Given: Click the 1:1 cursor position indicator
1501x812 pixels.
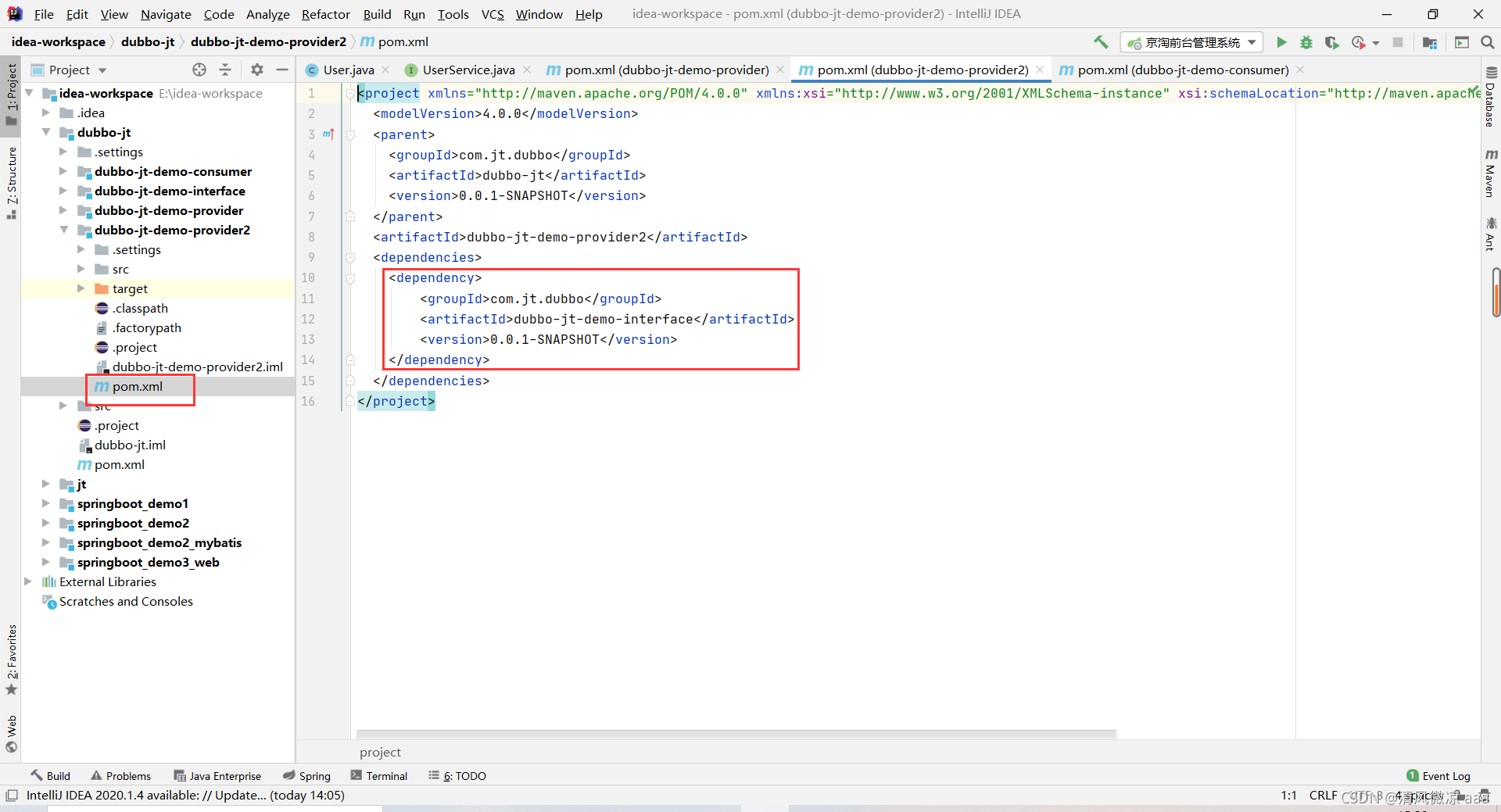Looking at the screenshot, I should (x=1288, y=796).
